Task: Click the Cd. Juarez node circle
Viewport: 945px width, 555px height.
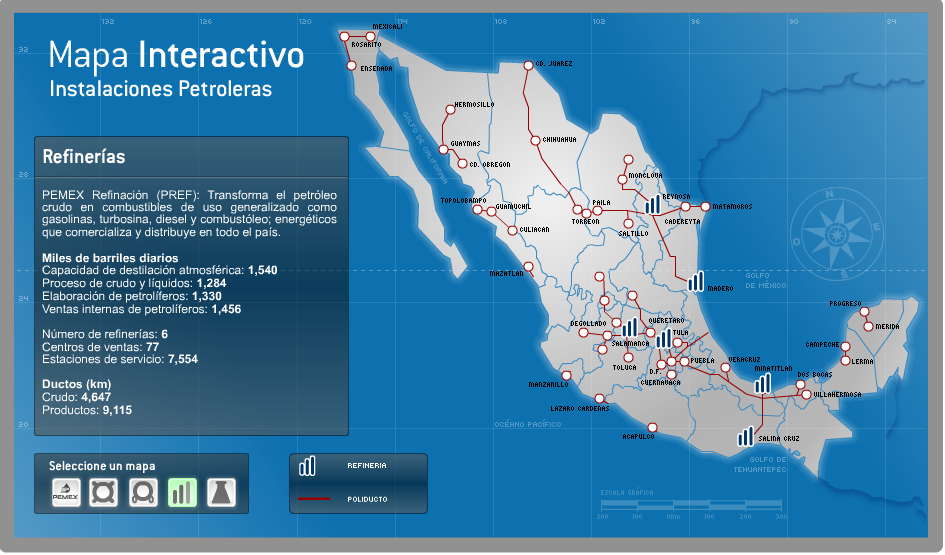Action: coord(529,65)
